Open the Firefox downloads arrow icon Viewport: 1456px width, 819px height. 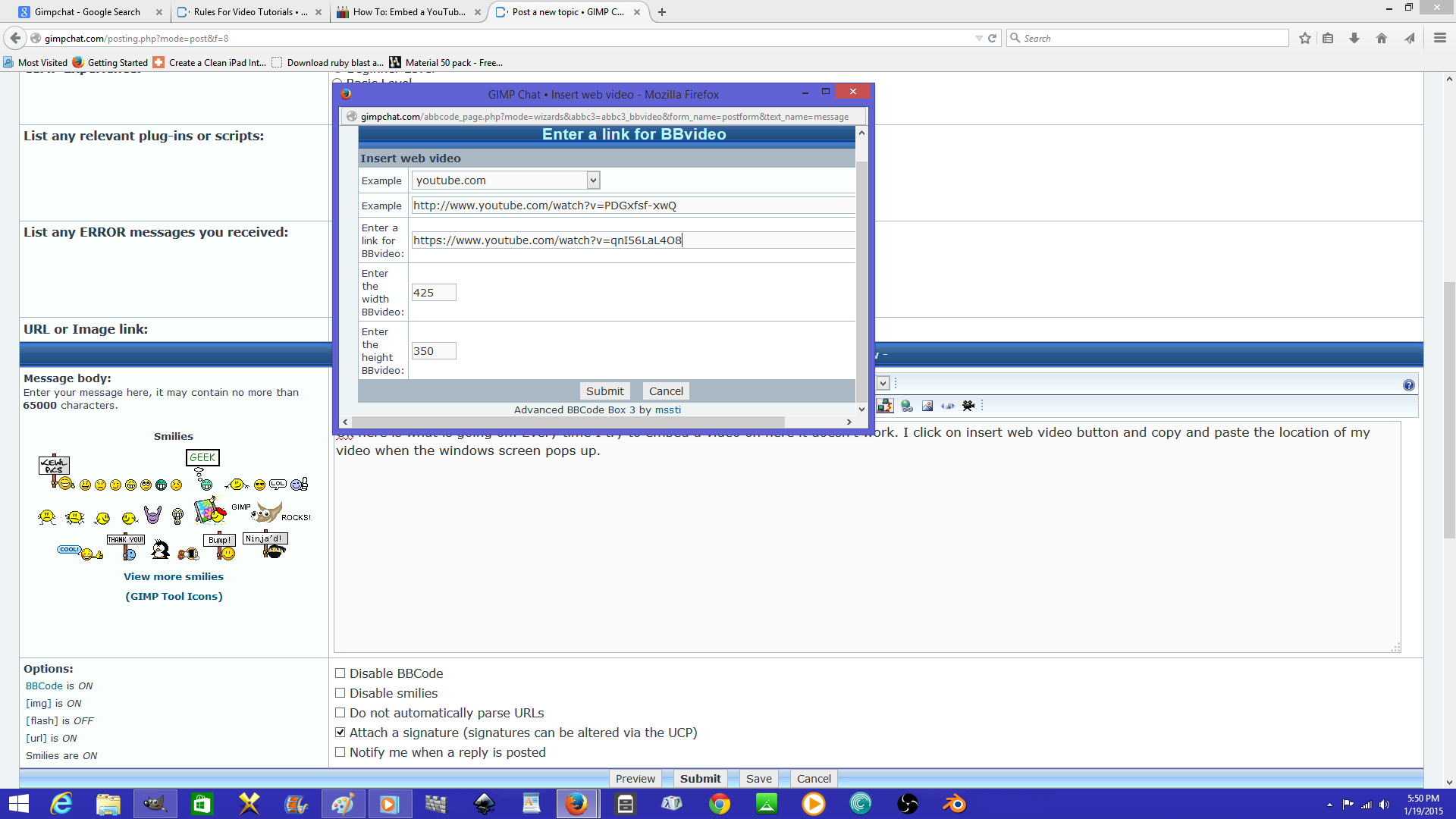(1354, 38)
